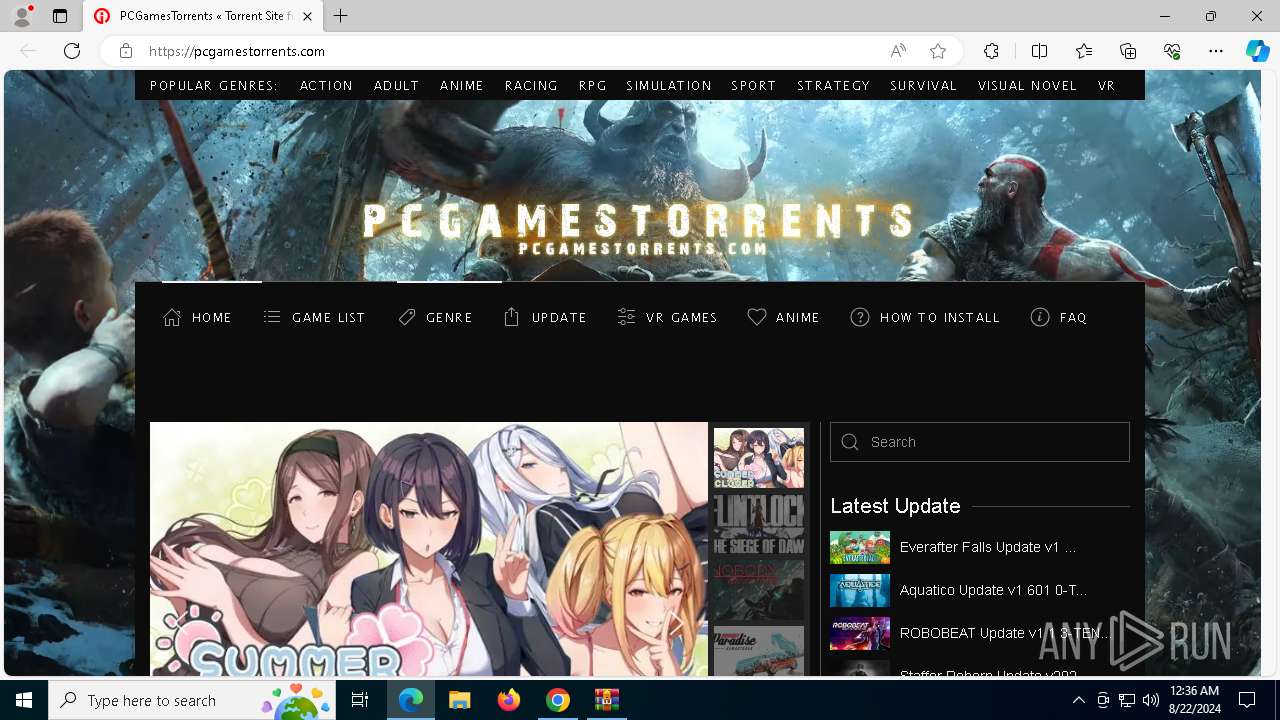
Task: Open File Explorer from taskbar
Action: (x=459, y=700)
